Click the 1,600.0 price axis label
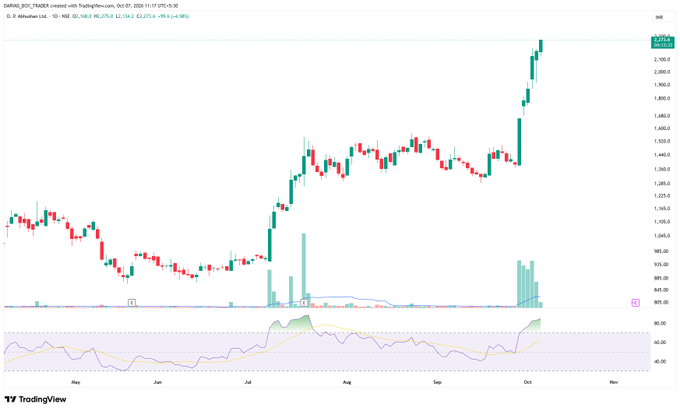This screenshot has width=680, height=411. (x=662, y=128)
